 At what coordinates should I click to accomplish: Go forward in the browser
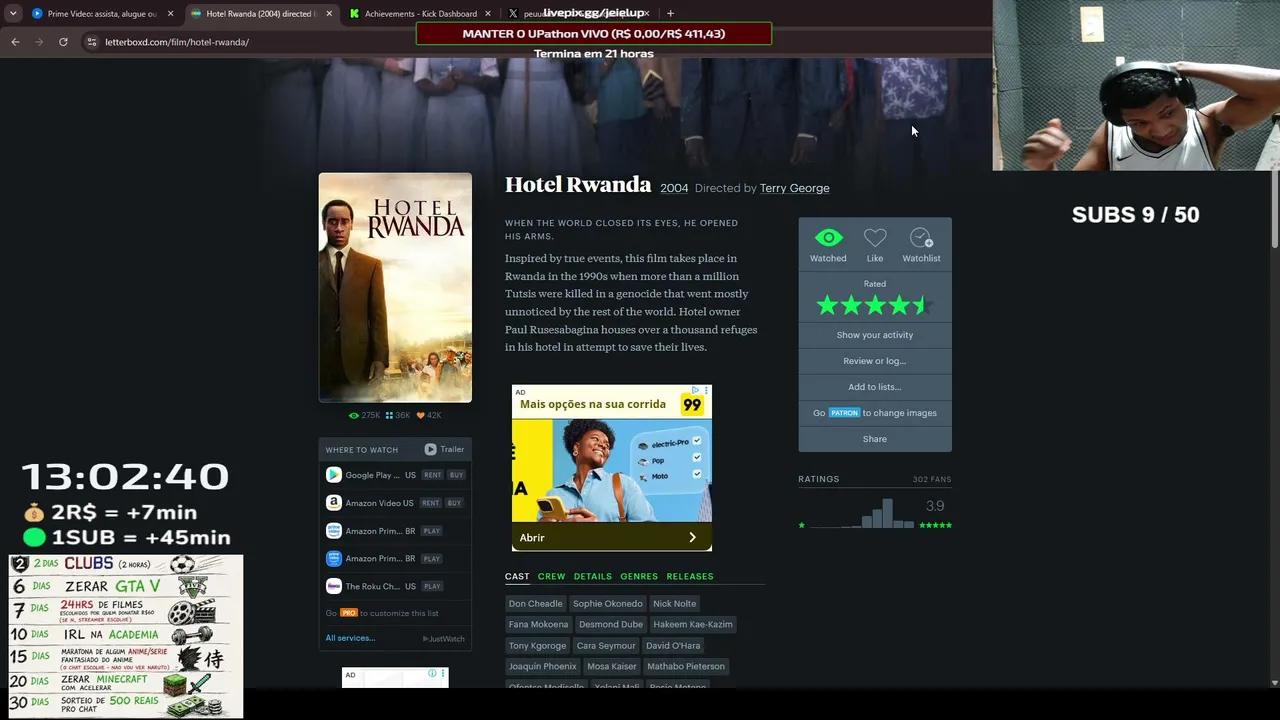(39, 42)
